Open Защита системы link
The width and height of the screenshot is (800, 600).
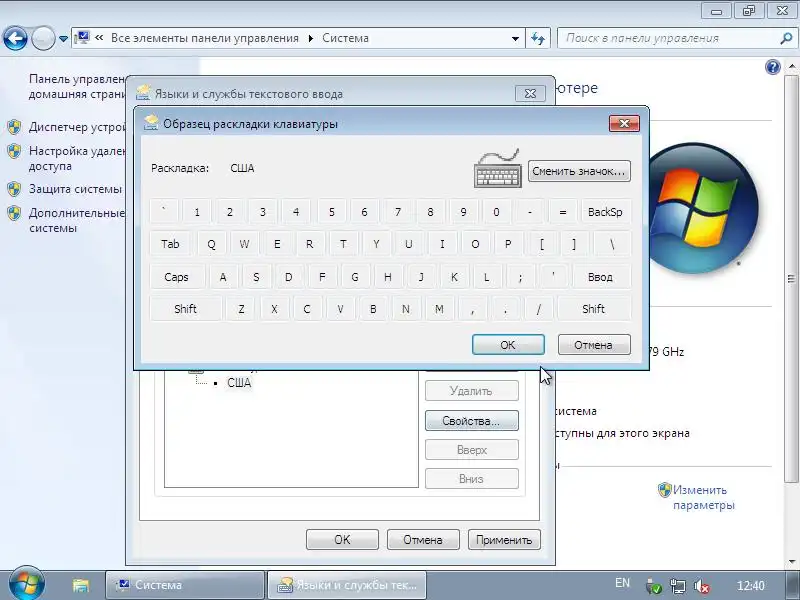tap(75, 189)
